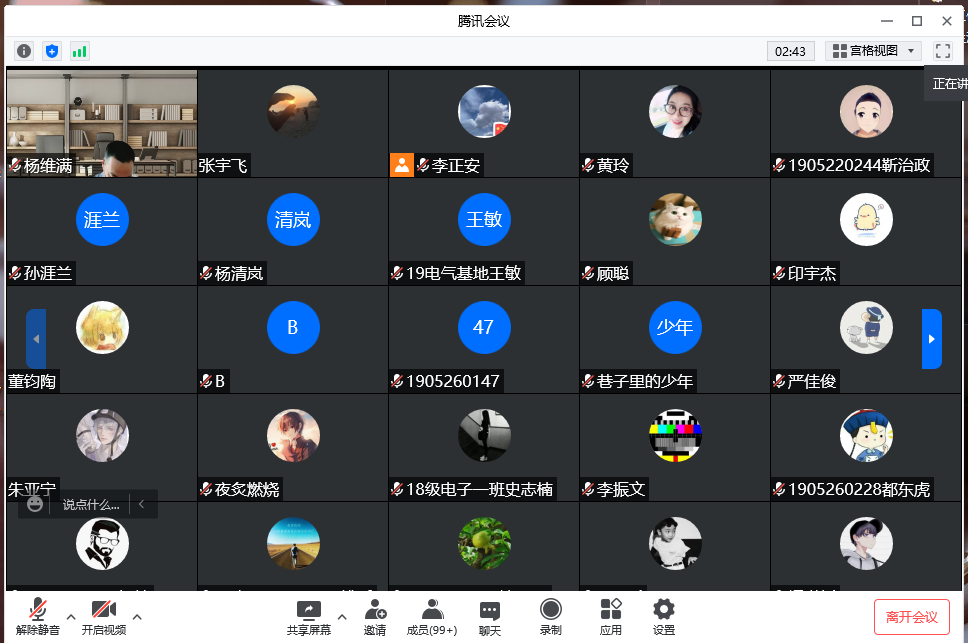
Task: Expand video options arrow beside 开启视频
Action: pos(137,616)
